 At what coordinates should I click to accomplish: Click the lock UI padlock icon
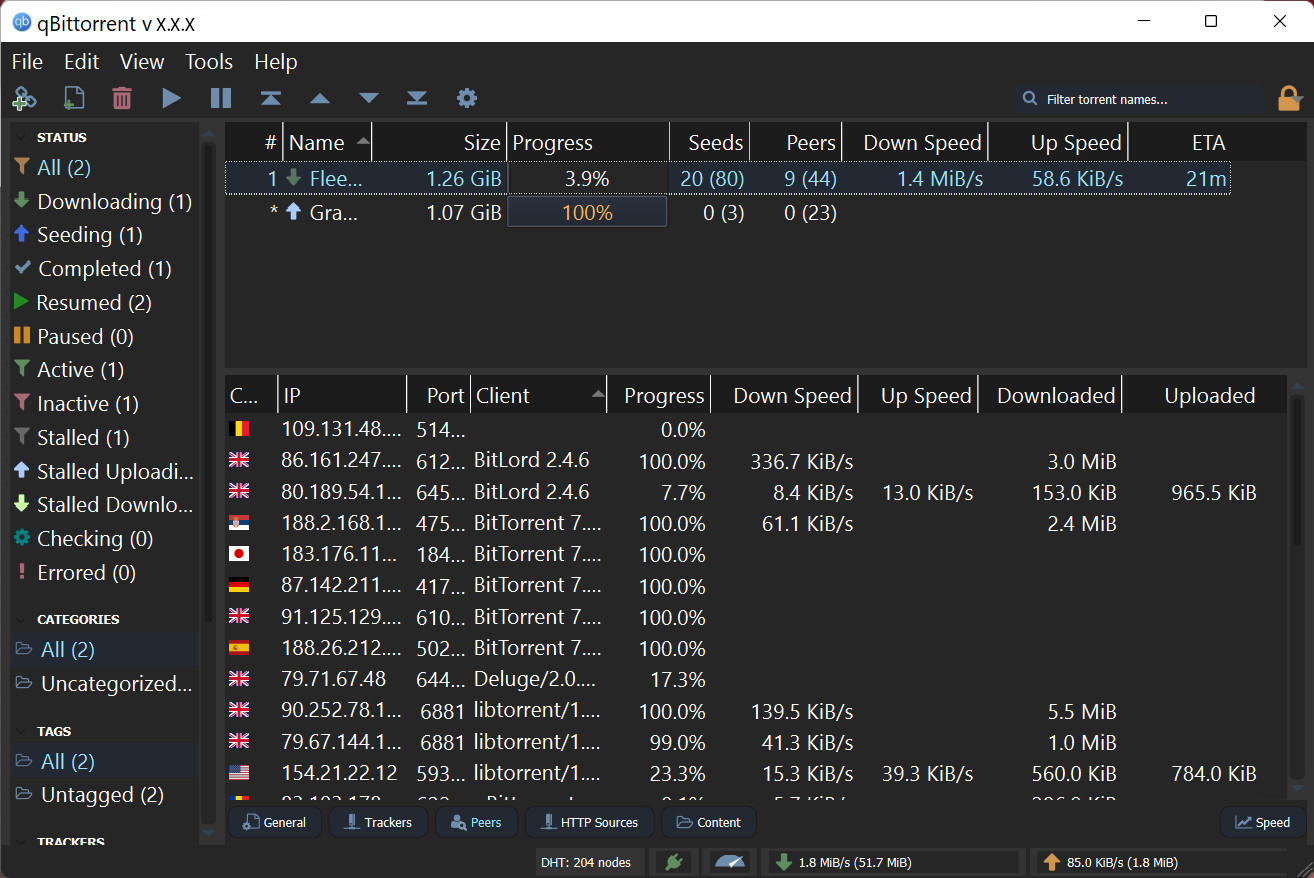click(1290, 98)
